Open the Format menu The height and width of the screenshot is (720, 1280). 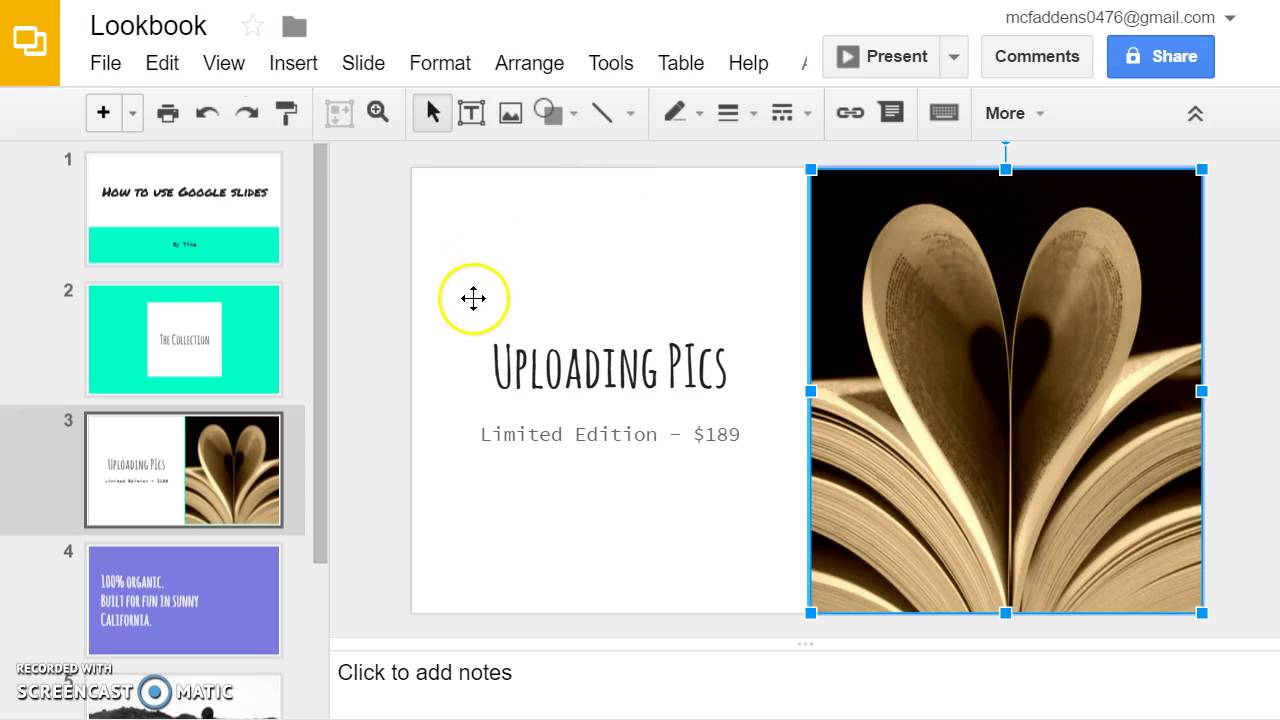pos(440,63)
